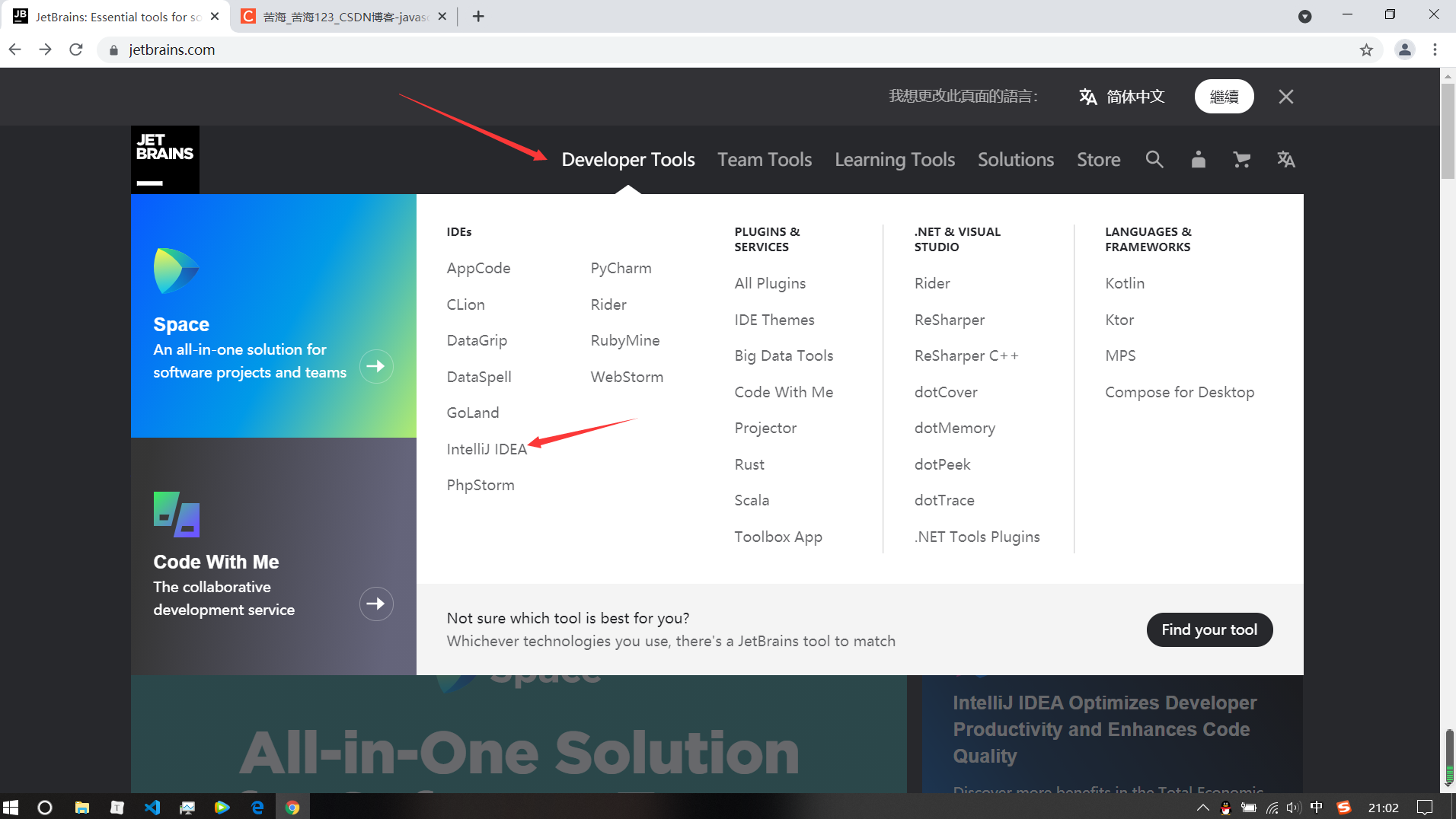Switch to the CSDN blog tab
This screenshot has height=819, width=1456.
coord(345,16)
